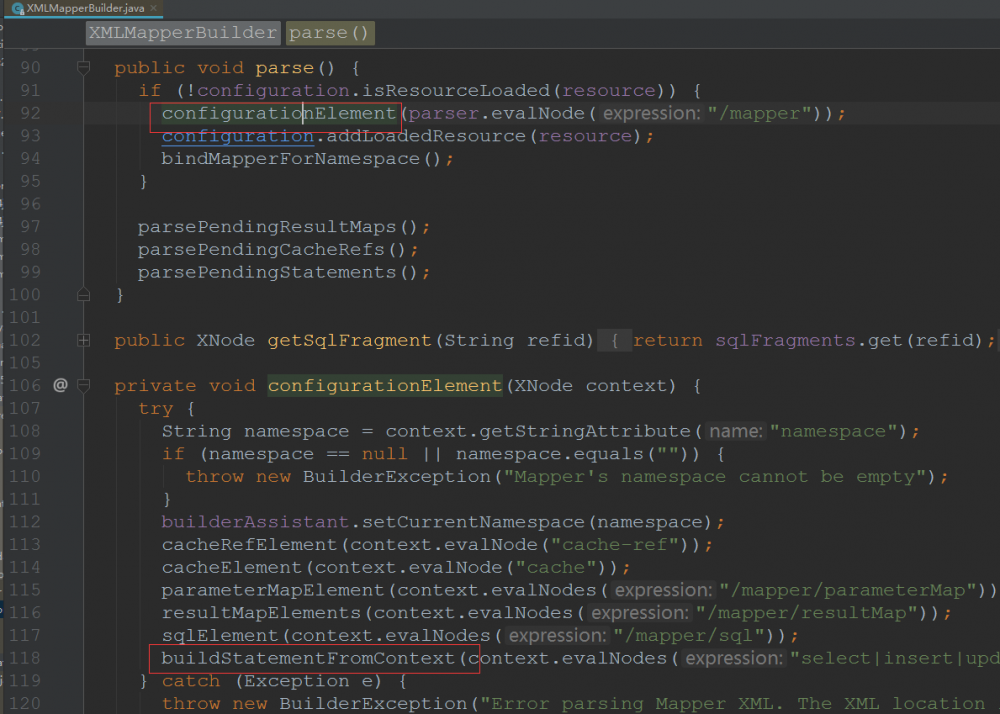Click the @ gutter icon on line 106

60,385
